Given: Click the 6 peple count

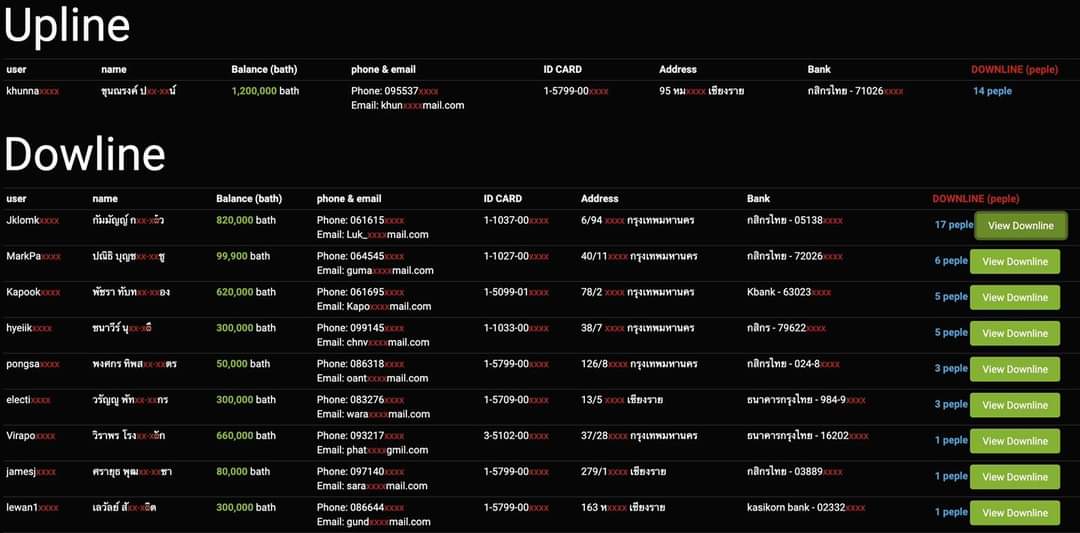Looking at the screenshot, I should pos(951,261).
